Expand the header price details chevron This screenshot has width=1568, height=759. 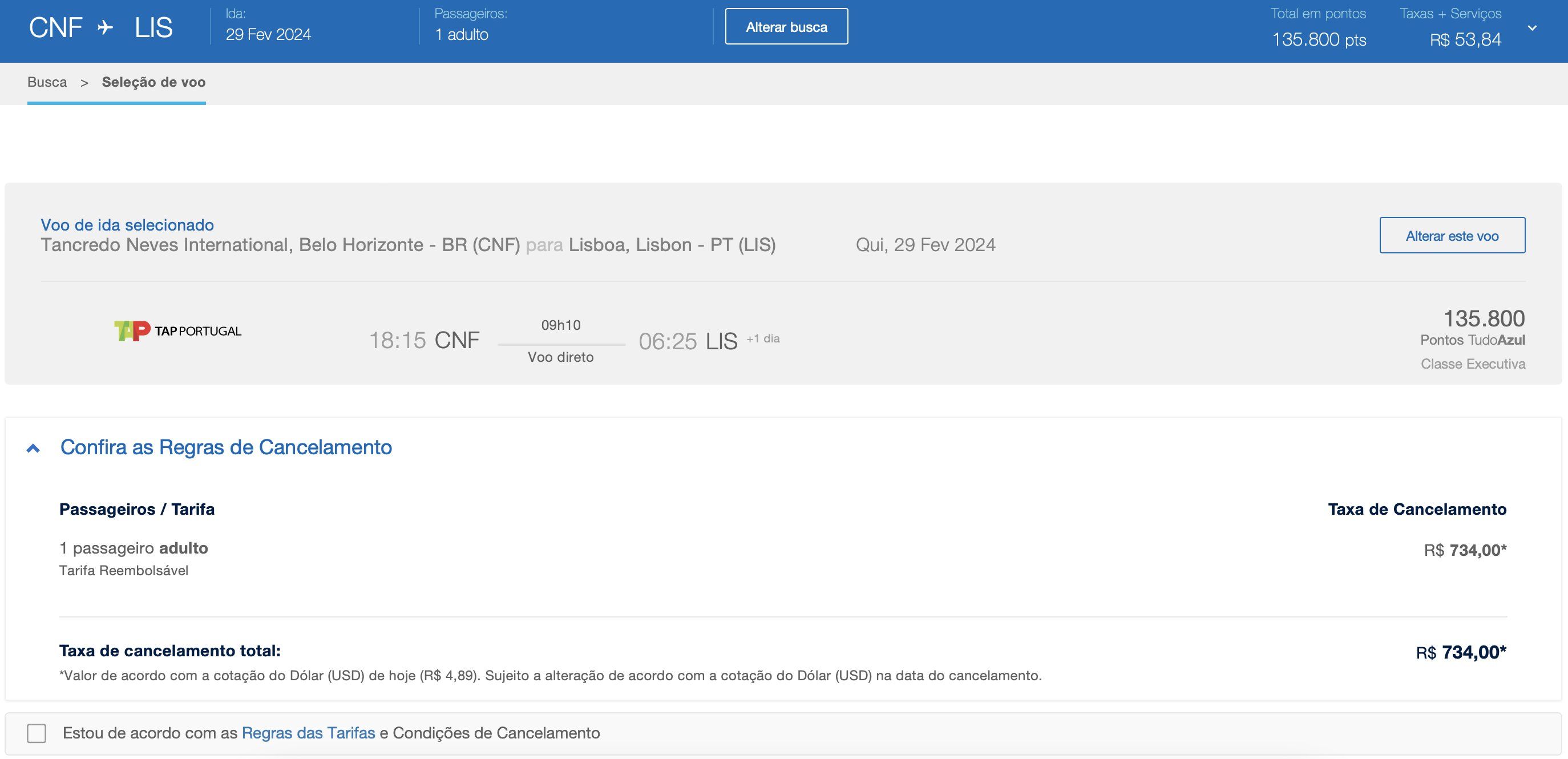tap(1532, 28)
